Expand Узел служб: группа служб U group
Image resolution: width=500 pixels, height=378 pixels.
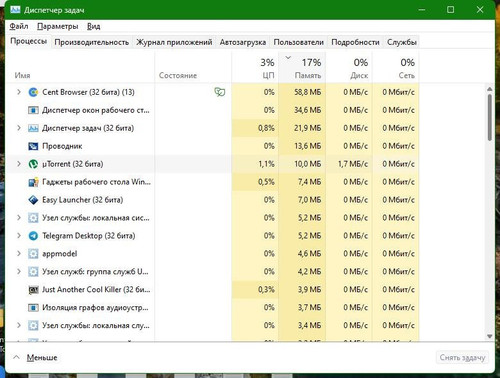[19, 272]
